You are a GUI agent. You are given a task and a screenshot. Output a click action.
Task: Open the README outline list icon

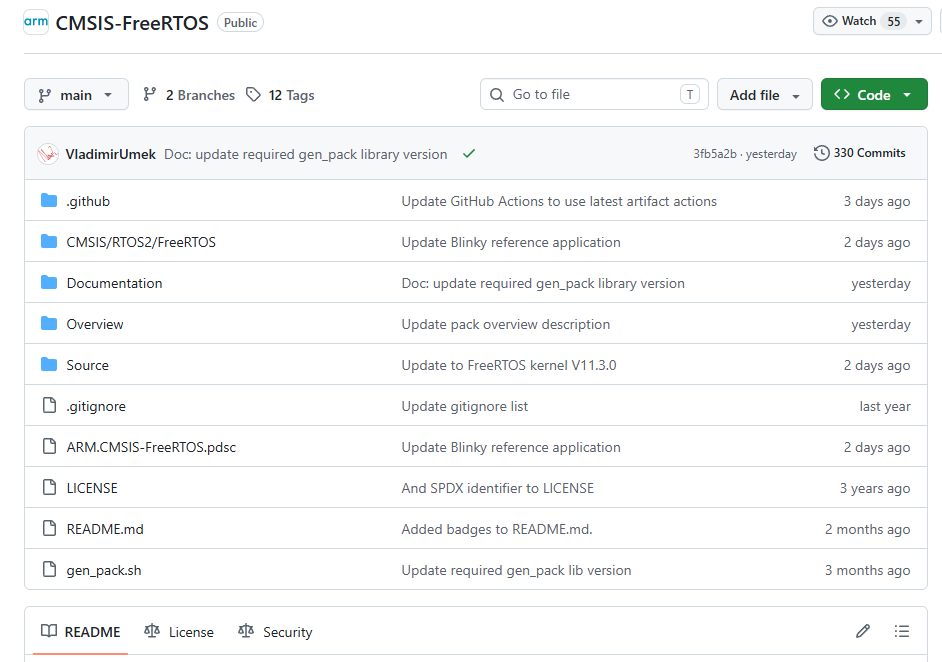point(902,631)
